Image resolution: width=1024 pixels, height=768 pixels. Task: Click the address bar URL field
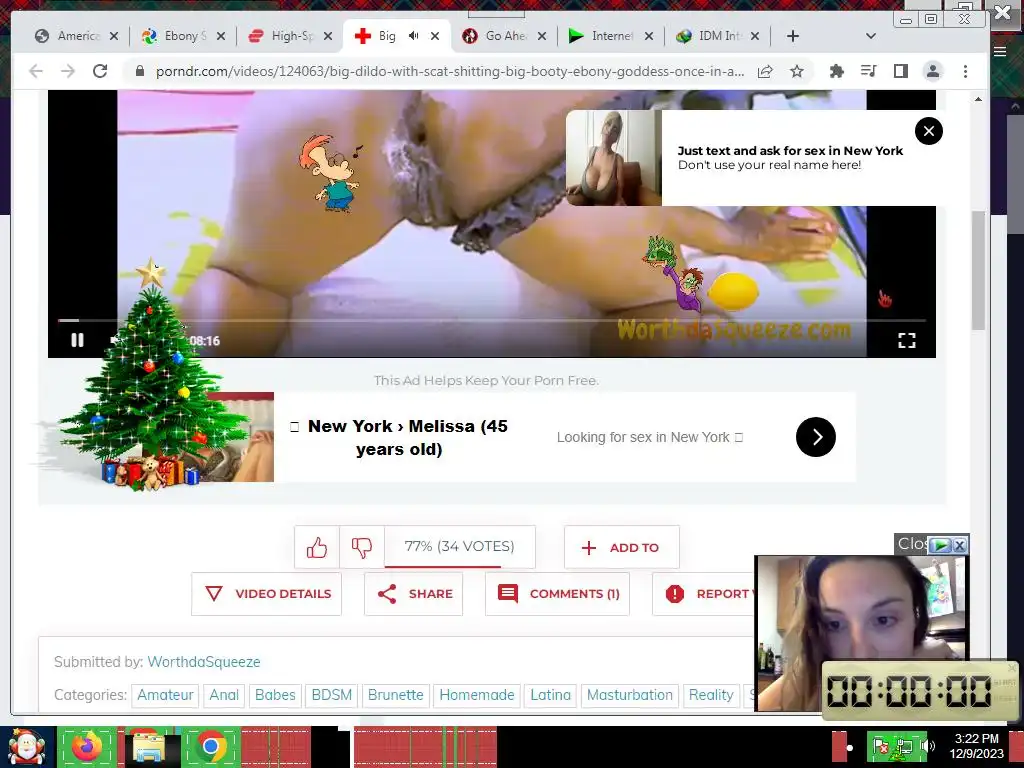coord(449,71)
